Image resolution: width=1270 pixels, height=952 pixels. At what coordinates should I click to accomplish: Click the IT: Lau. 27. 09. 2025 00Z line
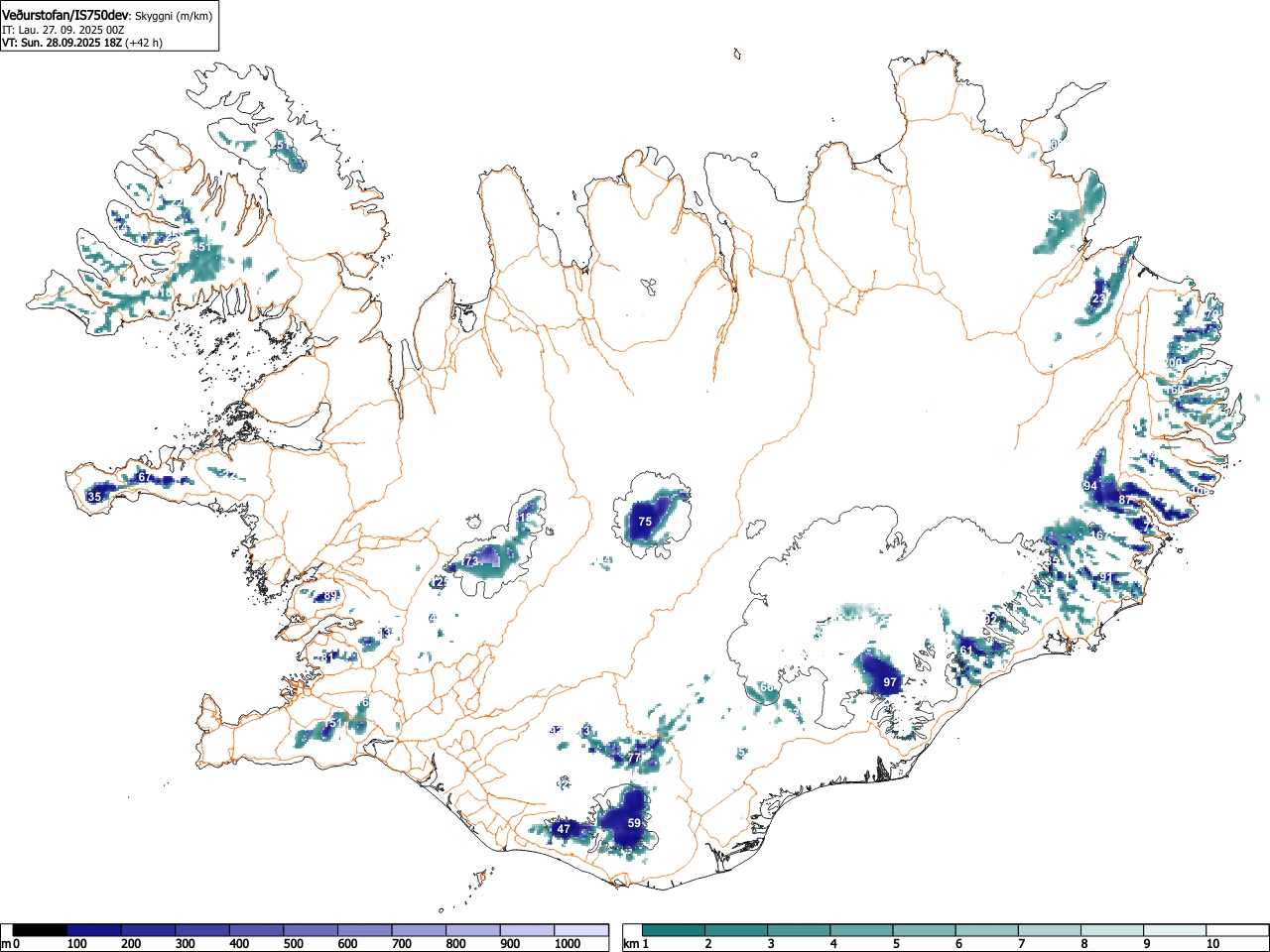click(63, 30)
